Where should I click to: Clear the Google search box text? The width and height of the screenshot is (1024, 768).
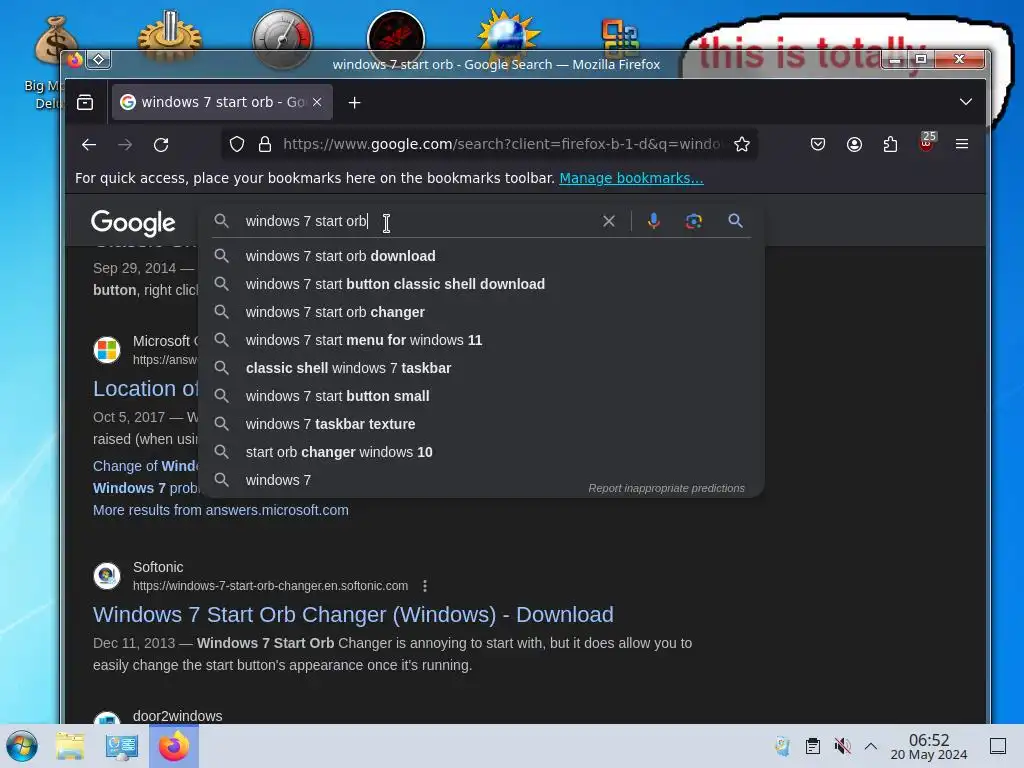[609, 221]
